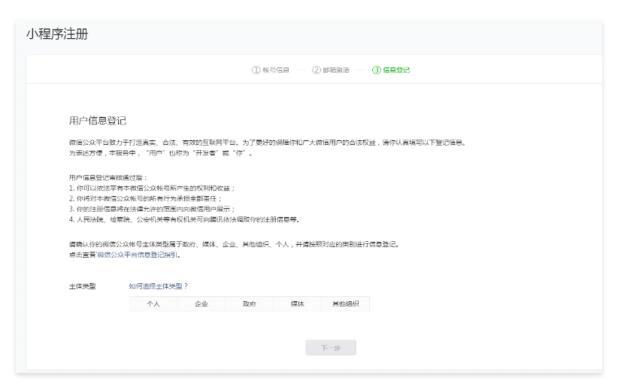Click the 主体类型 label

tap(82, 286)
